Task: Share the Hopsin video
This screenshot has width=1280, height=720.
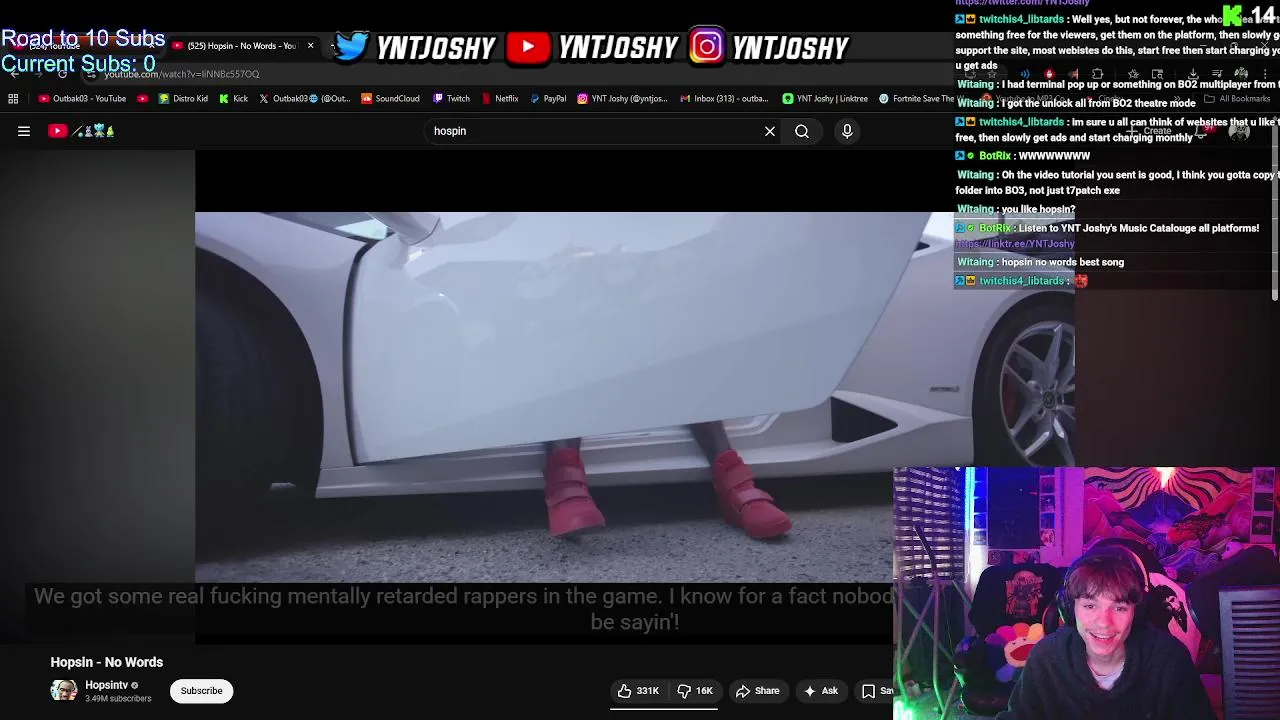Action: pos(757,691)
